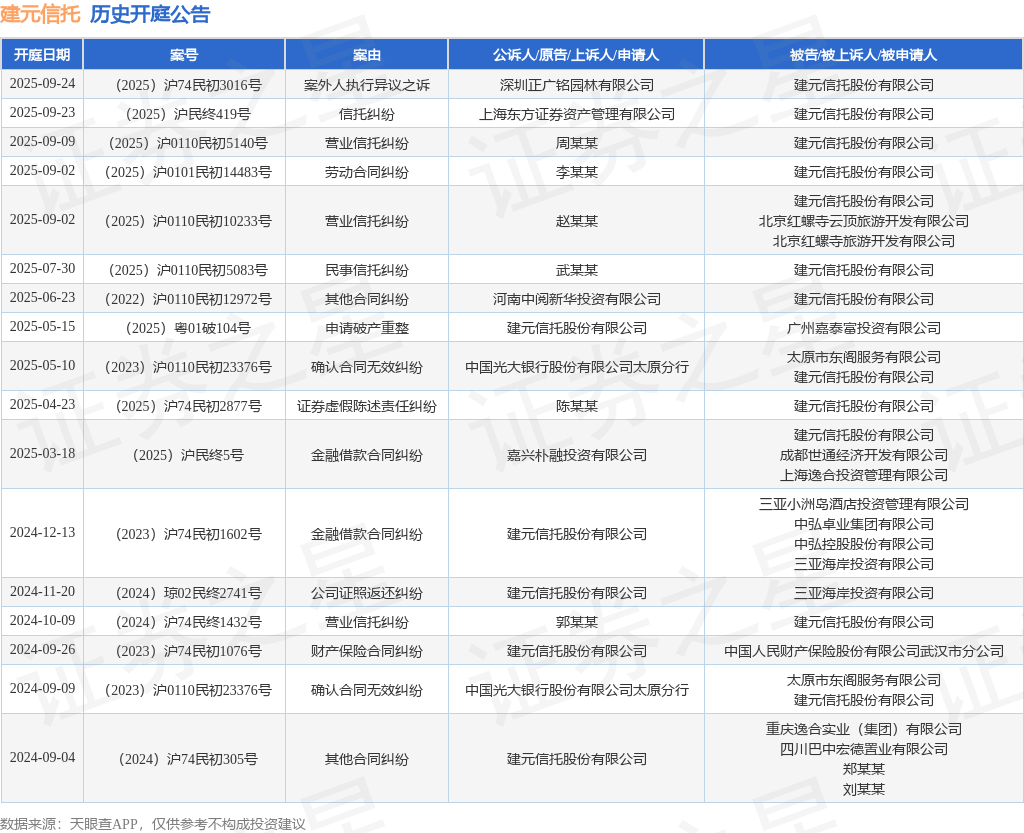Viewport: 1024px width, 833px height.
Task: Click the date 2024-11-20
Action: tap(42, 591)
